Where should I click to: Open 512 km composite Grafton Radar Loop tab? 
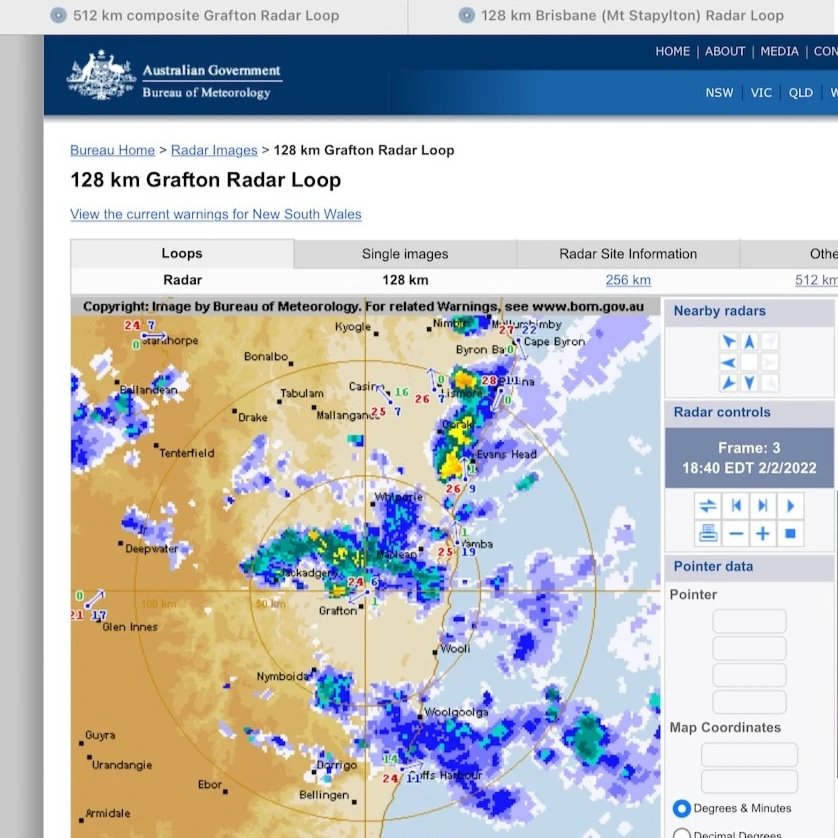pyautogui.click(x=206, y=15)
